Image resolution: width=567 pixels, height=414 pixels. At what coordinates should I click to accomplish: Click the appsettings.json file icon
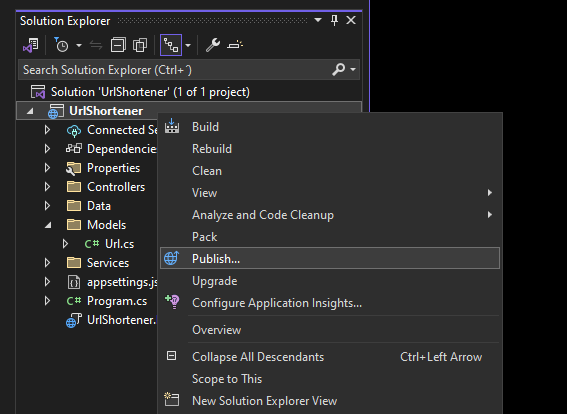pyautogui.click(x=74, y=282)
